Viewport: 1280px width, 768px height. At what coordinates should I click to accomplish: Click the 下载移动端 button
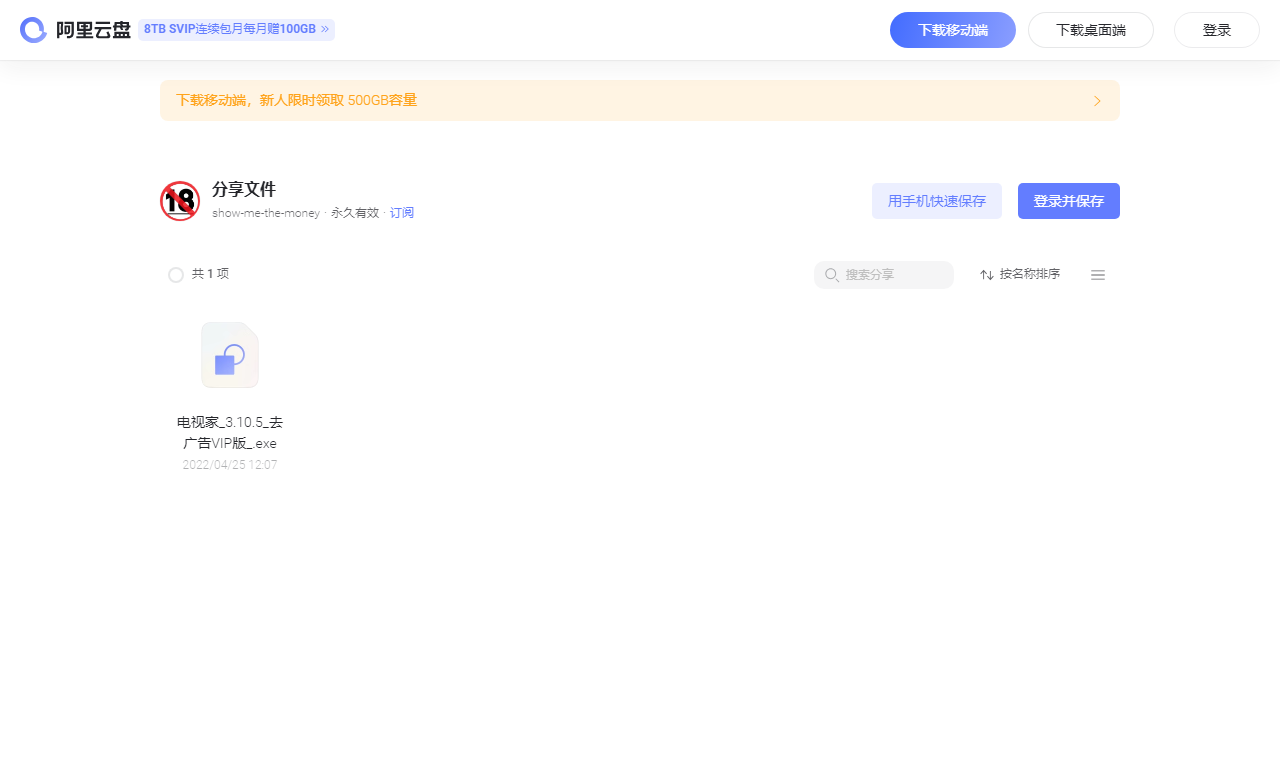point(953,30)
